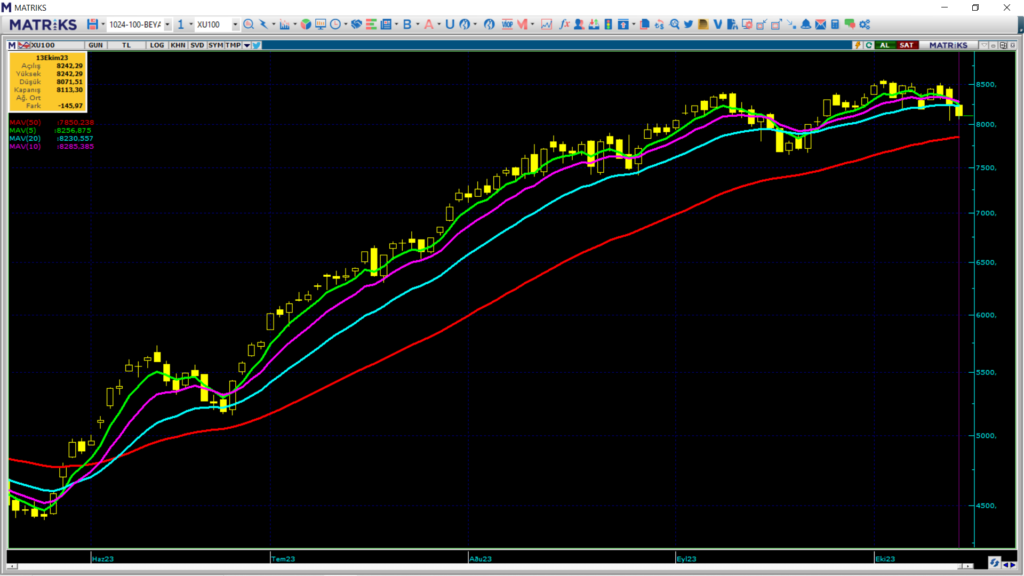
Task: Open the fx formula icon
Action: click(x=564, y=24)
